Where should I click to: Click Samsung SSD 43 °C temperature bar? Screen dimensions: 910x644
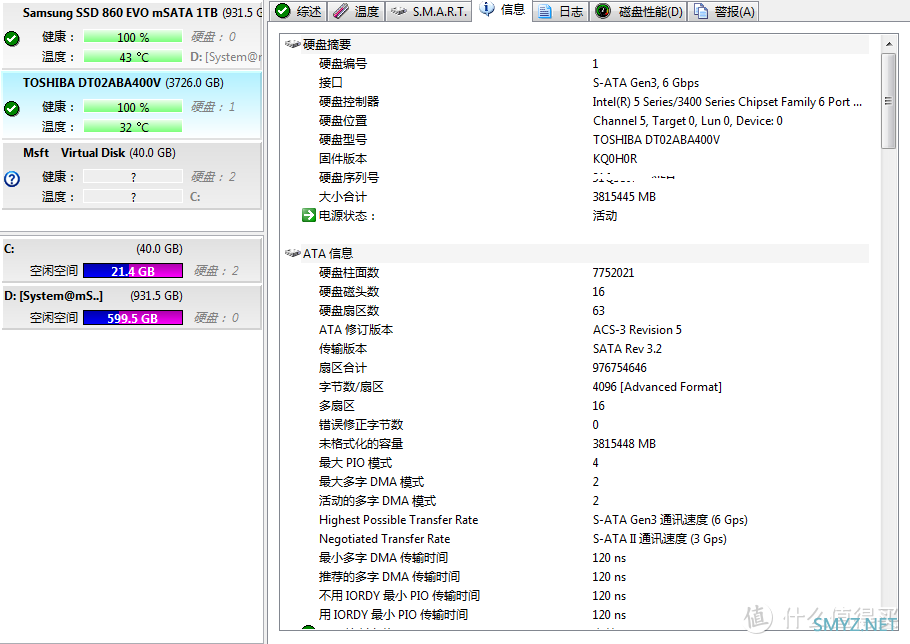coord(133,57)
